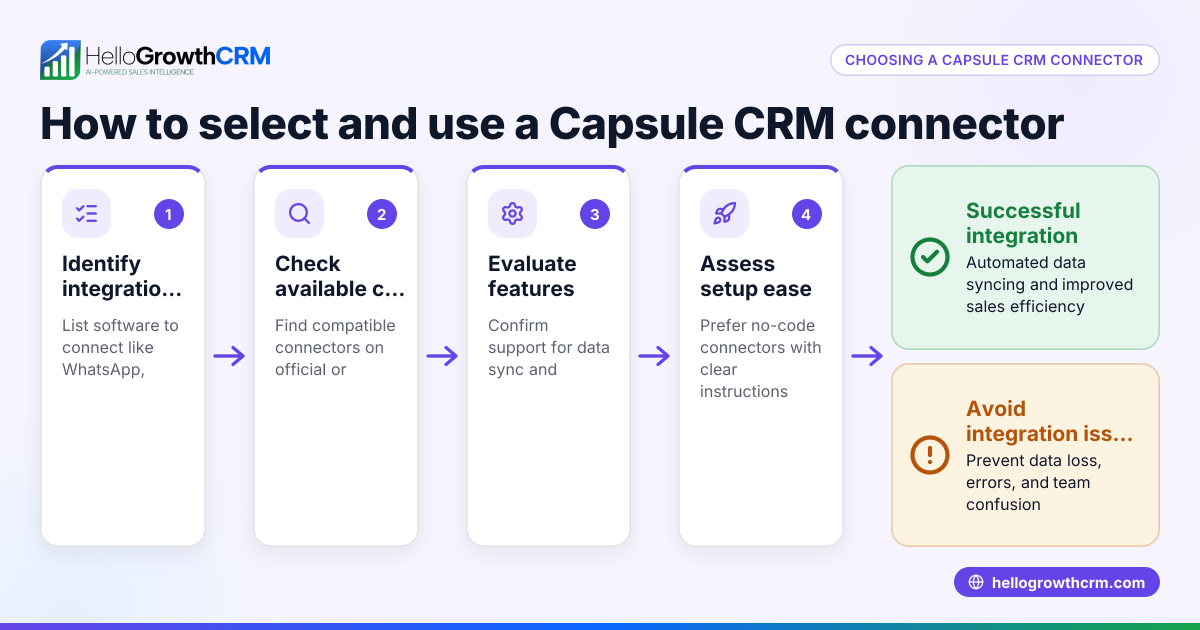
Task: Select the 'Identify integratio...' heading
Action: point(123,276)
